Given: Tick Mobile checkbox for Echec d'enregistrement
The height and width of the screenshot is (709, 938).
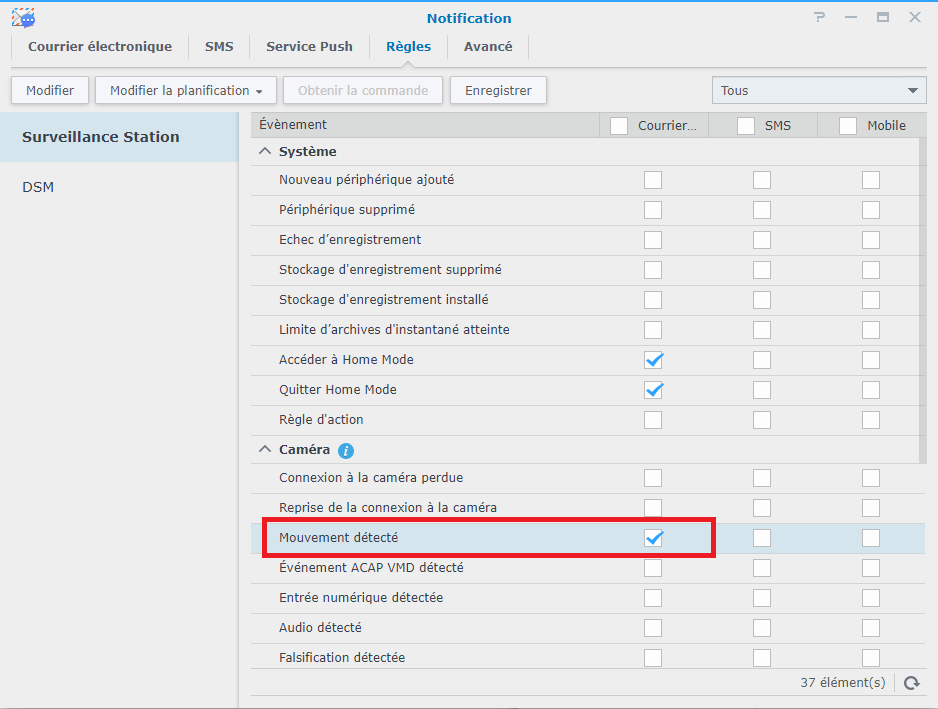Looking at the screenshot, I should tap(871, 240).
